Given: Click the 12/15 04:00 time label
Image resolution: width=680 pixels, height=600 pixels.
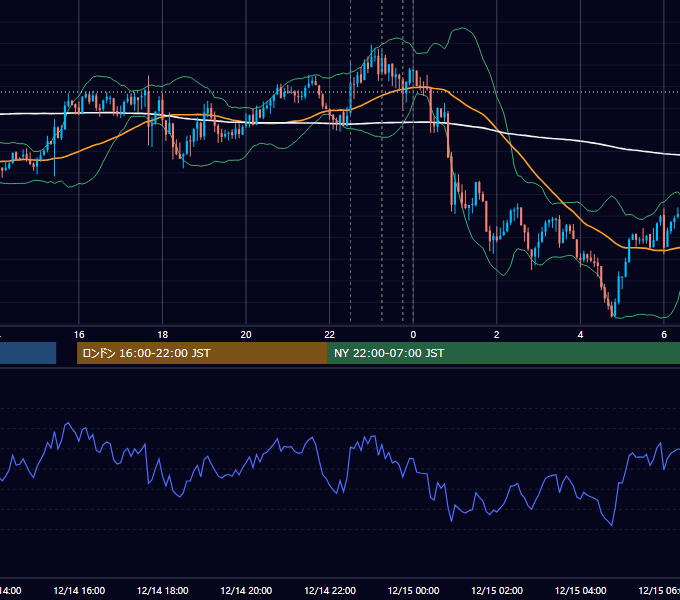Looking at the screenshot, I should pyautogui.click(x=581, y=590).
